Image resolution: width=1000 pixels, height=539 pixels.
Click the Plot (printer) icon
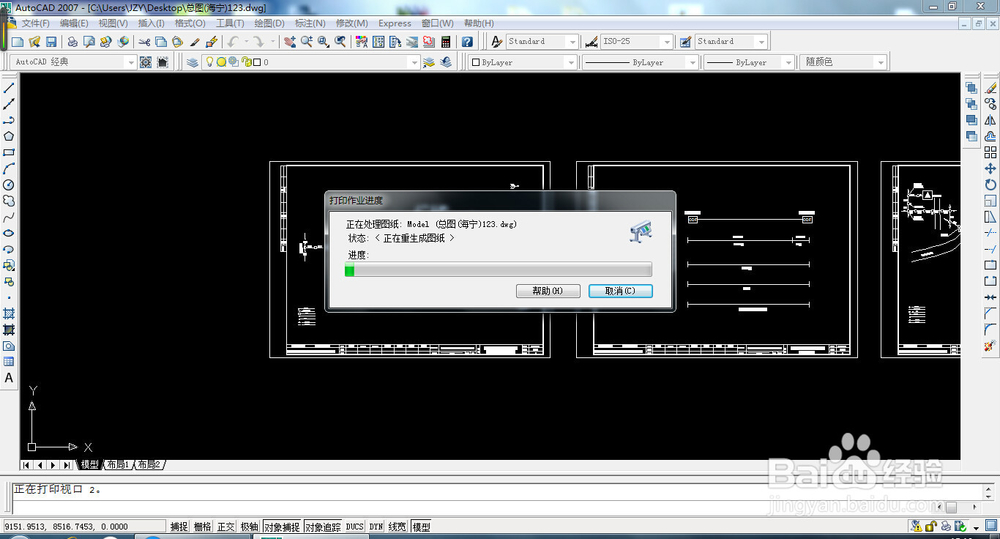(x=73, y=41)
